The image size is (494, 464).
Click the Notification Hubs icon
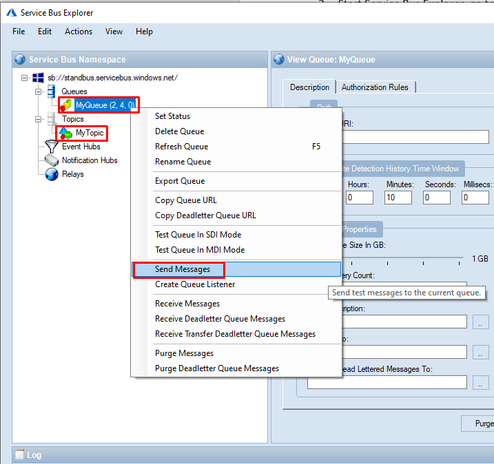[x=52, y=160]
